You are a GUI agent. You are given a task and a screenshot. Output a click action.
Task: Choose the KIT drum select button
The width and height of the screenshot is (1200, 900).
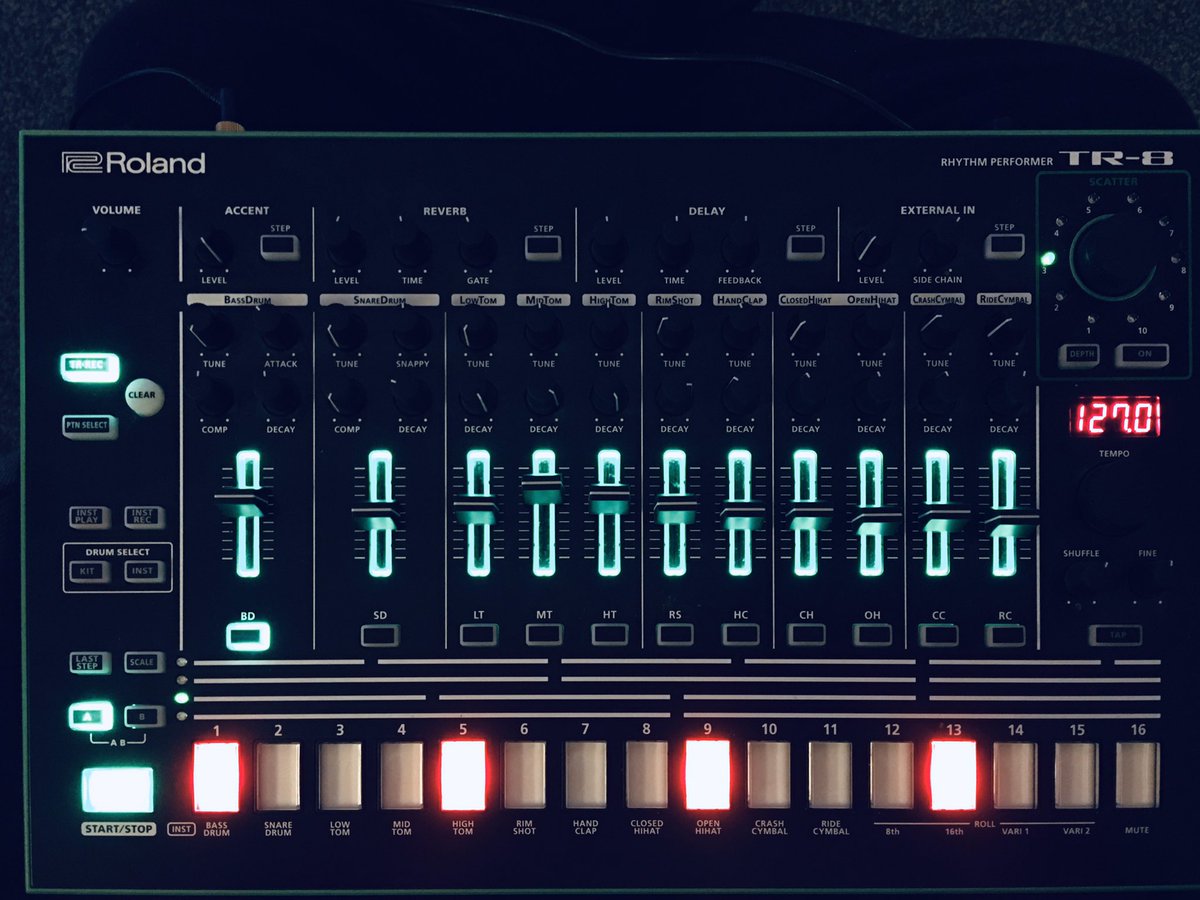click(89, 571)
